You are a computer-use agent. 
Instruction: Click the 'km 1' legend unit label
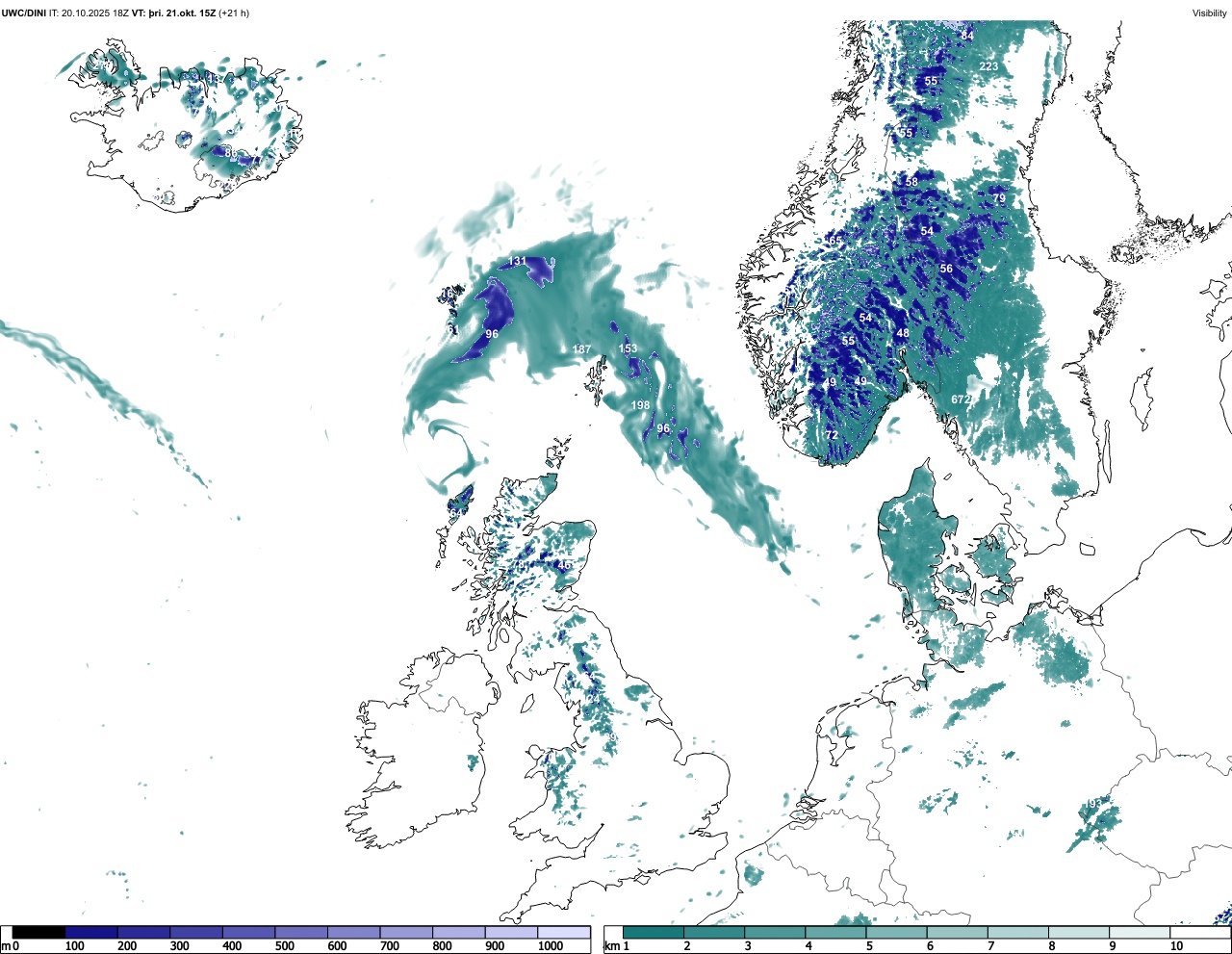pyautogui.click(x=617, y=946)
